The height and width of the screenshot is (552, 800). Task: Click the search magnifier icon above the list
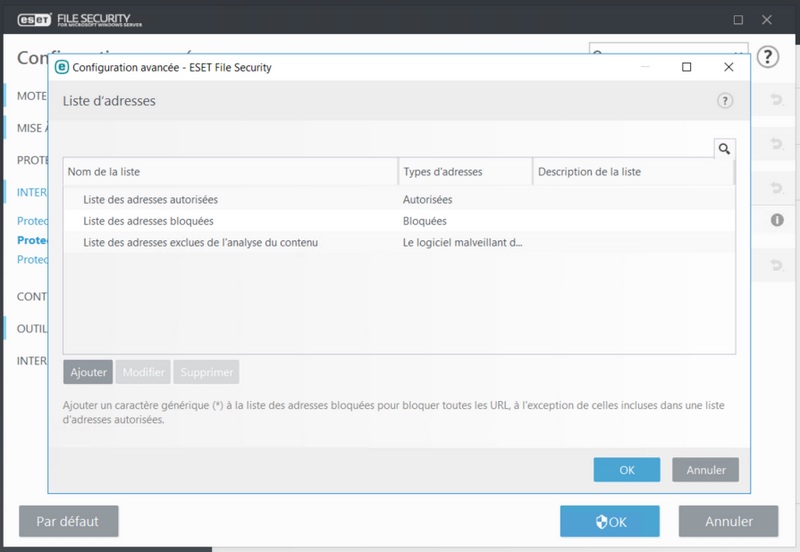pos(724,149)
